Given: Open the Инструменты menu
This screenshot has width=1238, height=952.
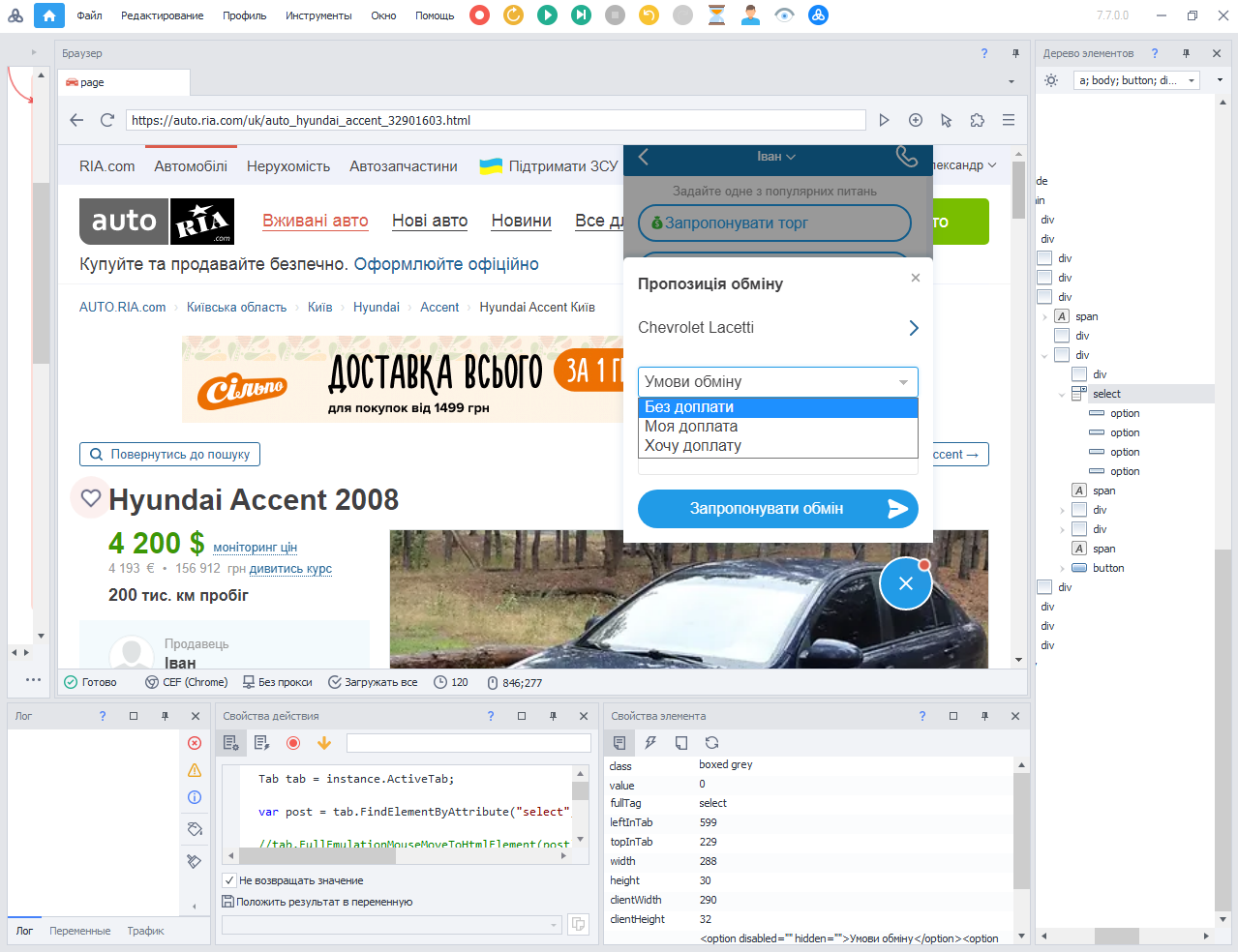Looking at the screenshot, I should pos(318,15).
